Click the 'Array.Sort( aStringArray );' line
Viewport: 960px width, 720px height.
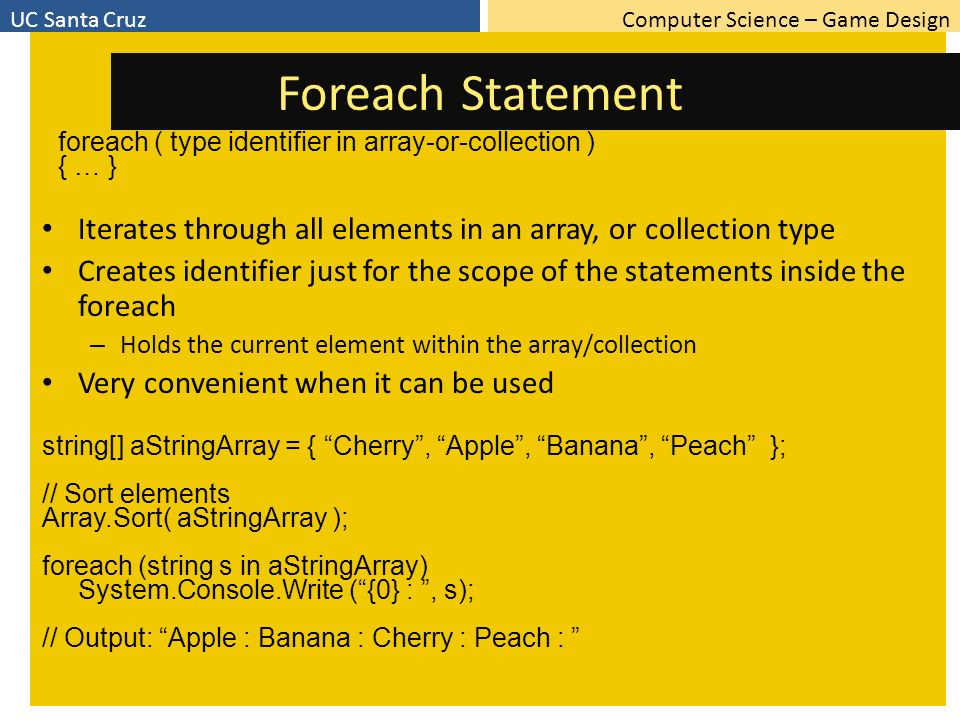click(195, 519)
